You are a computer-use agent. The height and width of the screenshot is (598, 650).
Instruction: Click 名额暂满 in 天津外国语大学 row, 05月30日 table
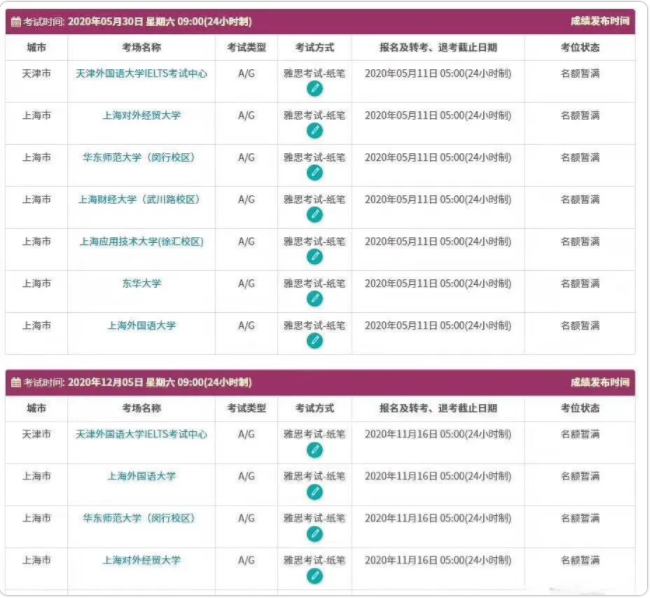580,74
